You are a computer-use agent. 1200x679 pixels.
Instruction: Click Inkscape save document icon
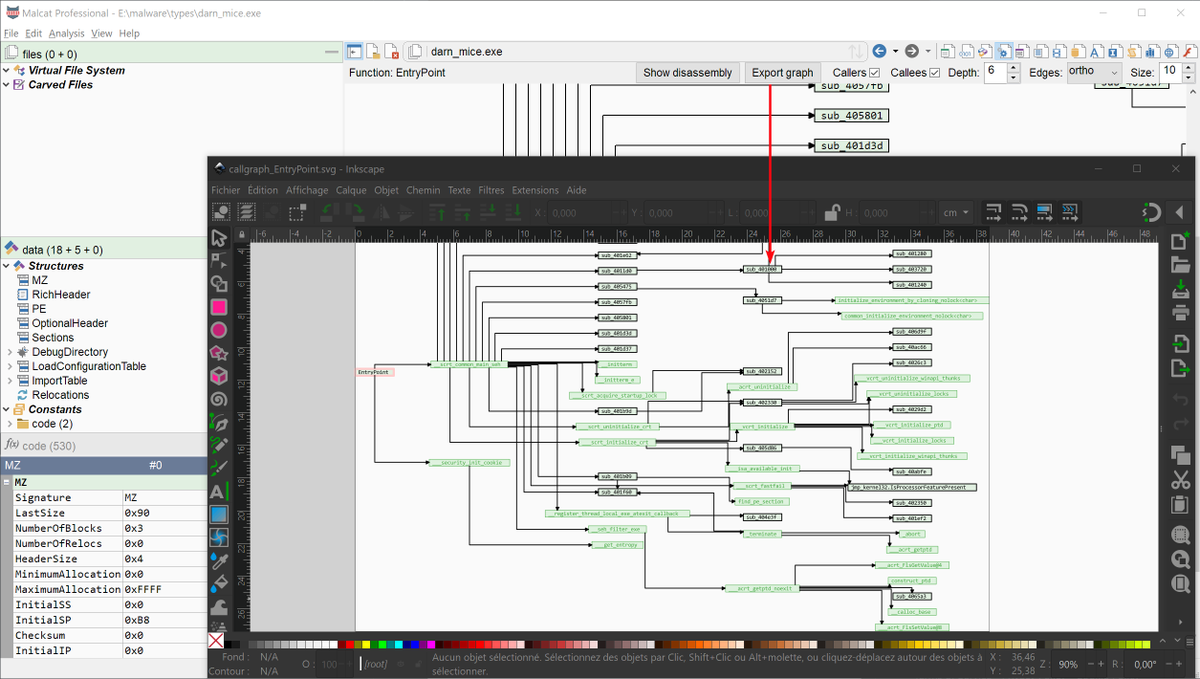(1180, 289)
